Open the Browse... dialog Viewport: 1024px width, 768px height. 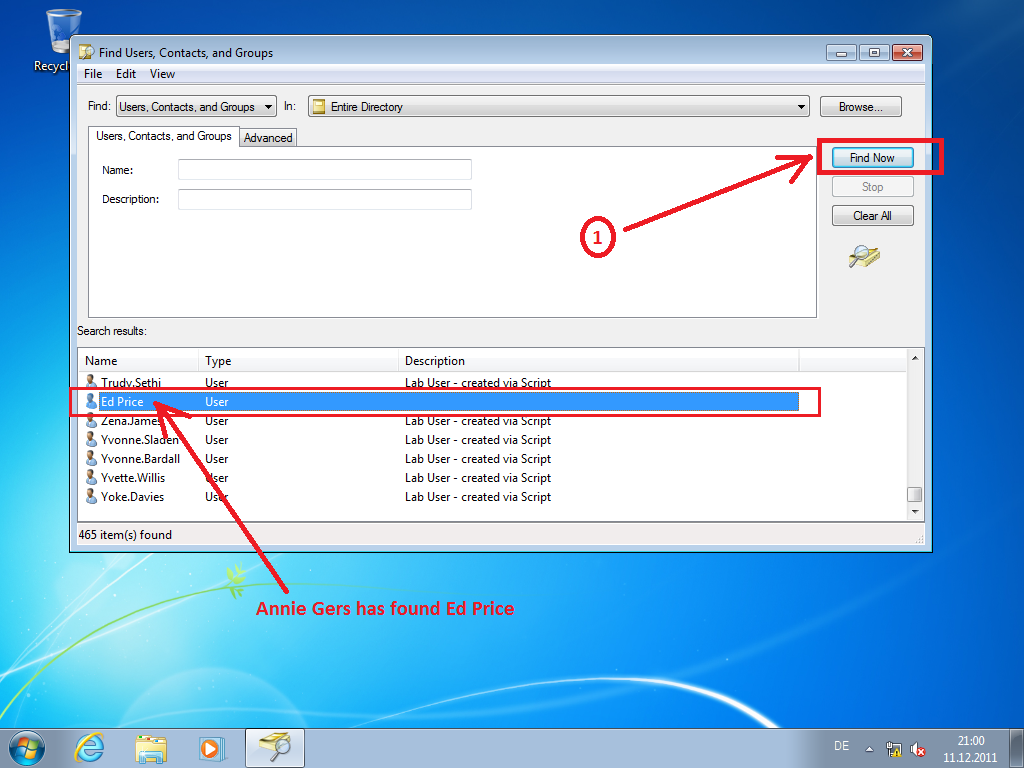(x=860, y=106)
